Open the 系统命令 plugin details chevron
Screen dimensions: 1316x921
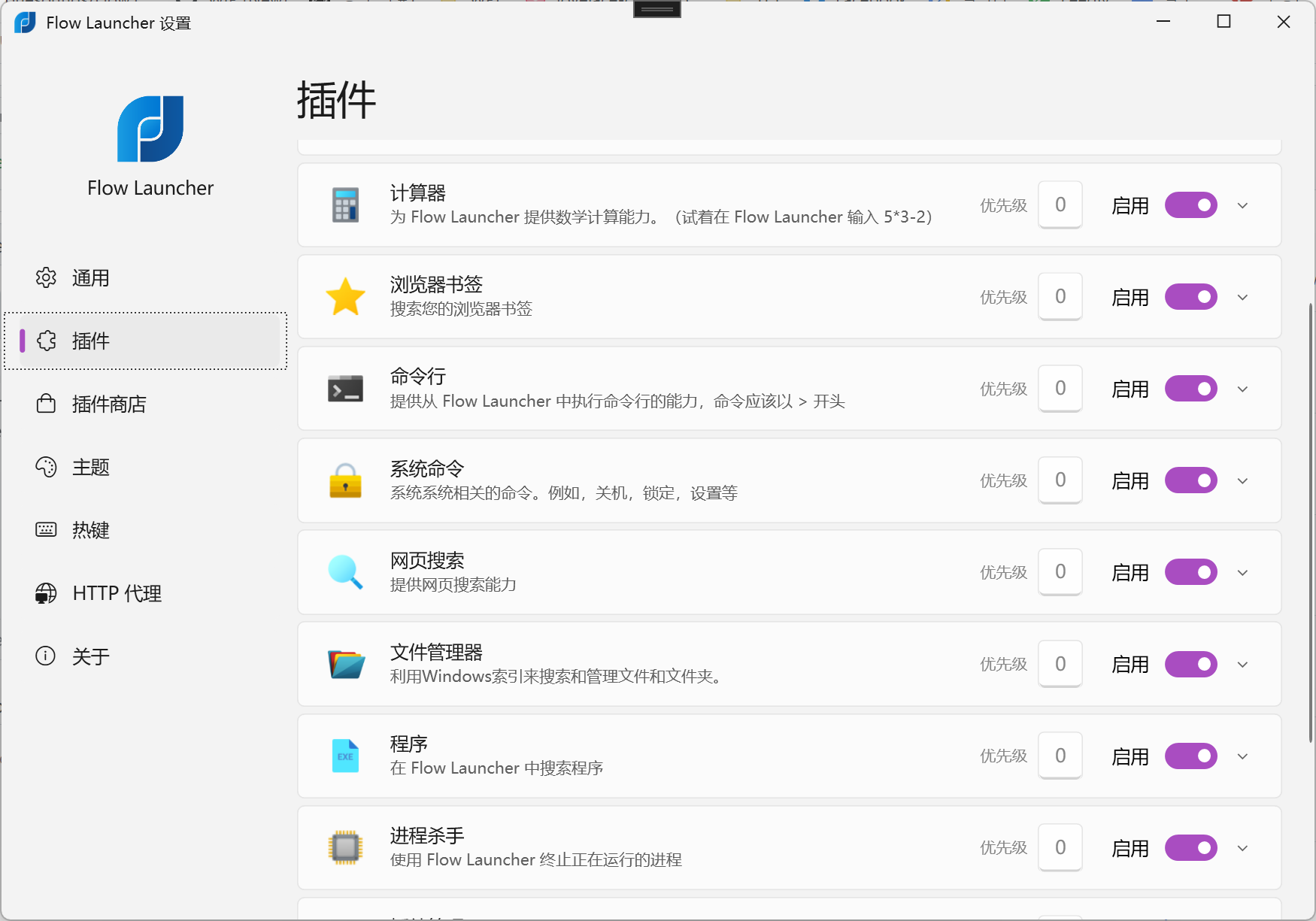pos(1242,480)
